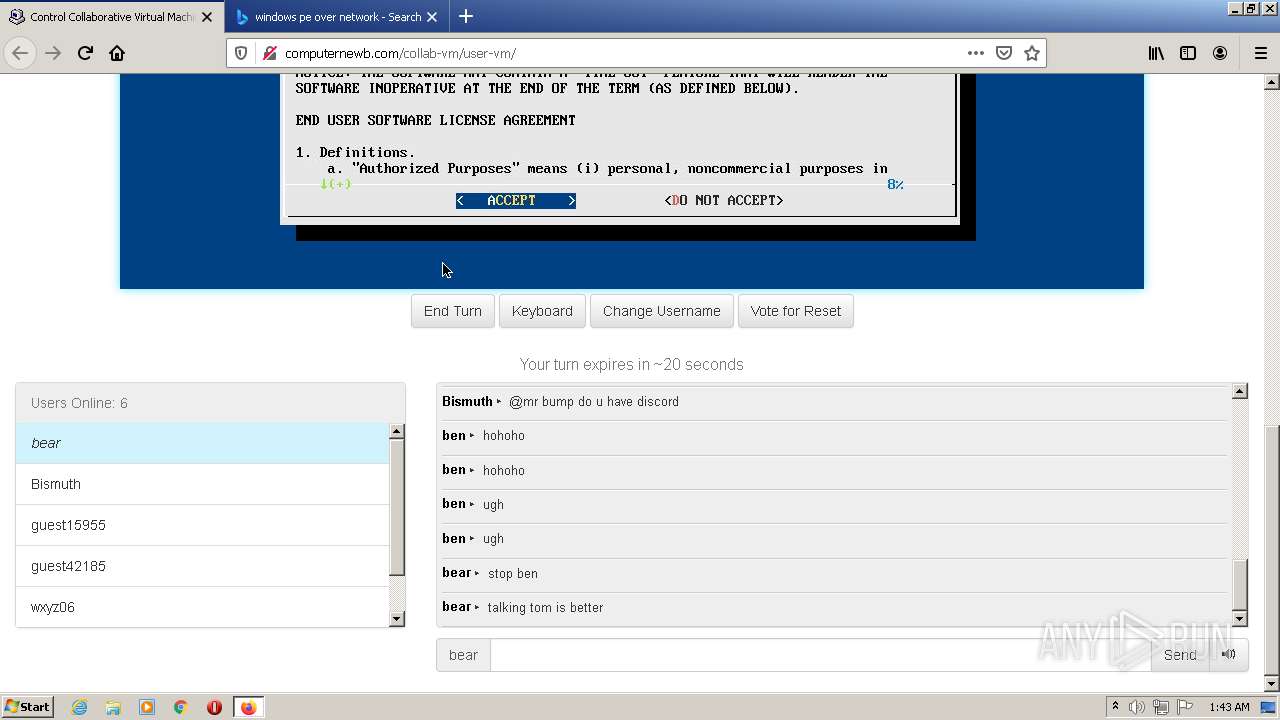Click Vote for Reset button
Screen dimensions: 1280x720
click(796, 311)
